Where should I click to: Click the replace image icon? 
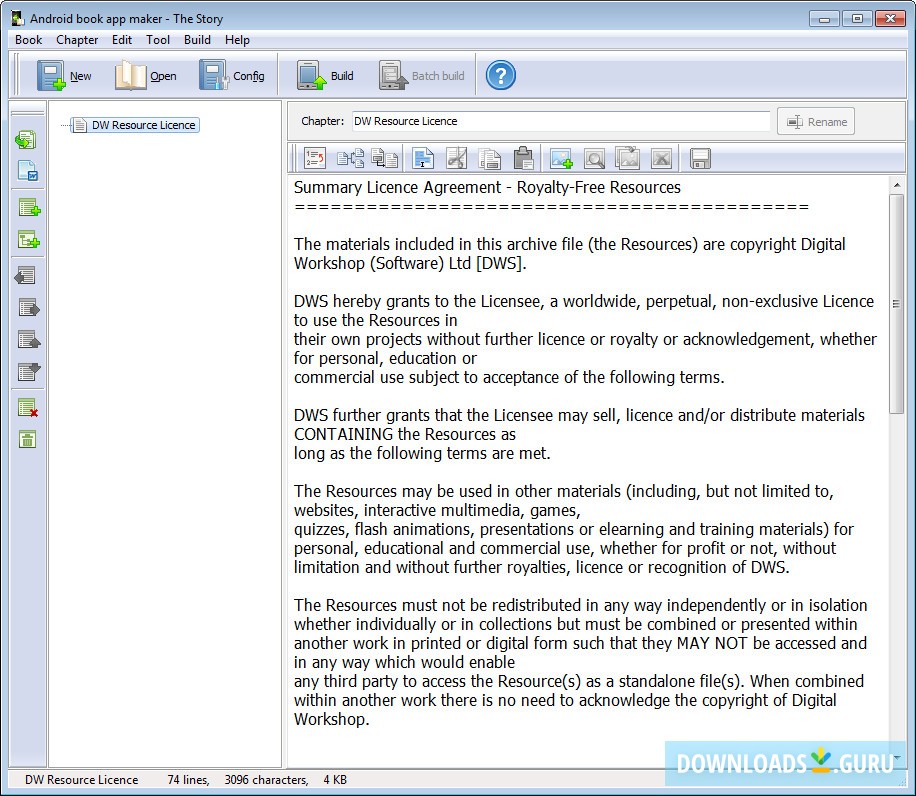tap(627, 158)
